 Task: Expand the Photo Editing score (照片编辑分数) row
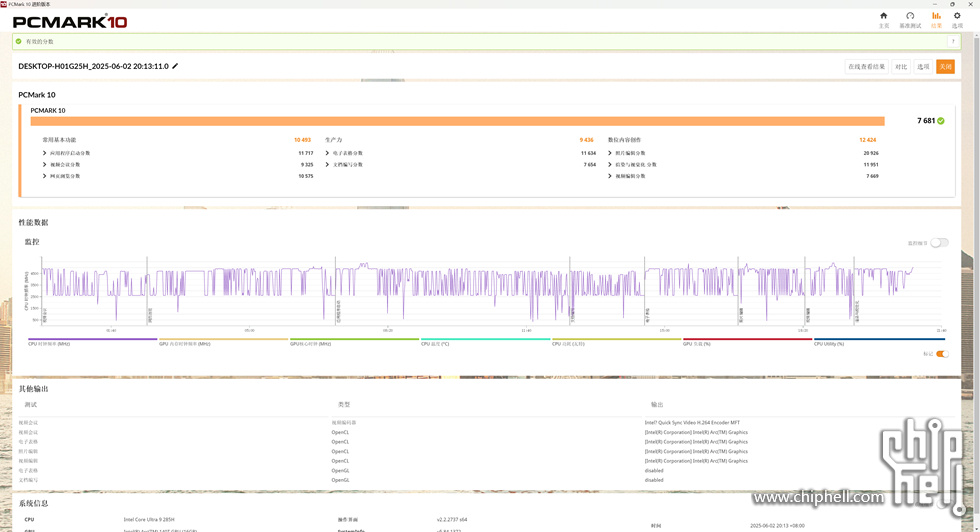coord(610,153)
